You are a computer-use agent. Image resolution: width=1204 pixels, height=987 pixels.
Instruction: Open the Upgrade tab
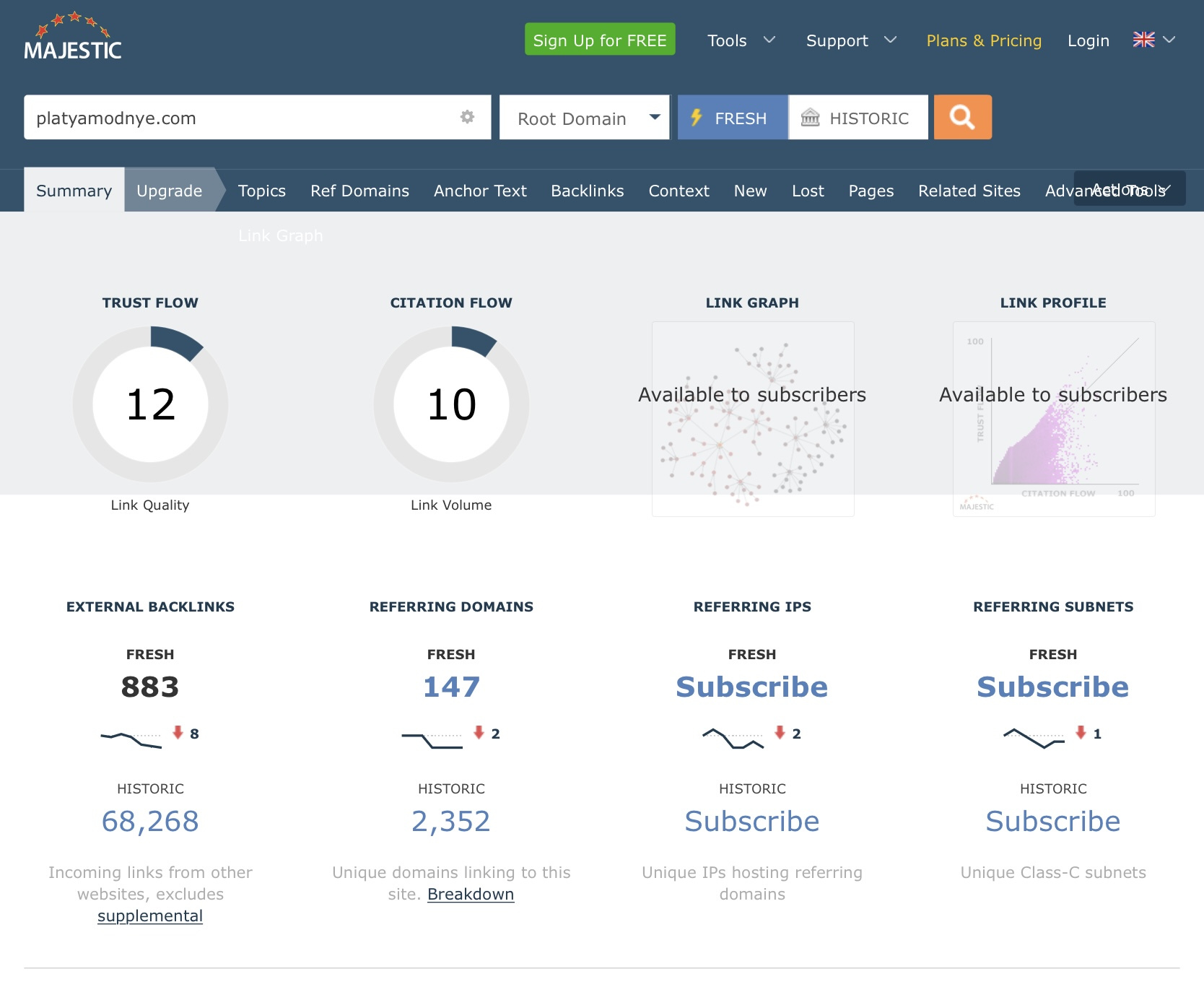(x=170, y=191)
